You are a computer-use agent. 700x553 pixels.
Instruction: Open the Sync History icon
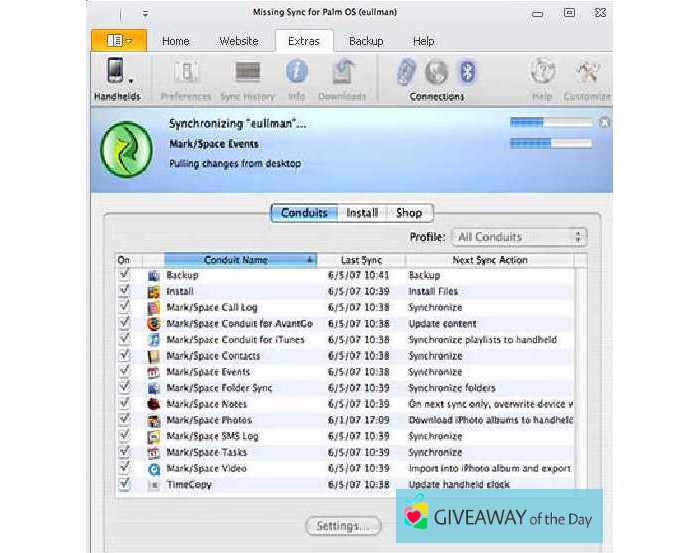pyautogui.click(x=246, y=73)
